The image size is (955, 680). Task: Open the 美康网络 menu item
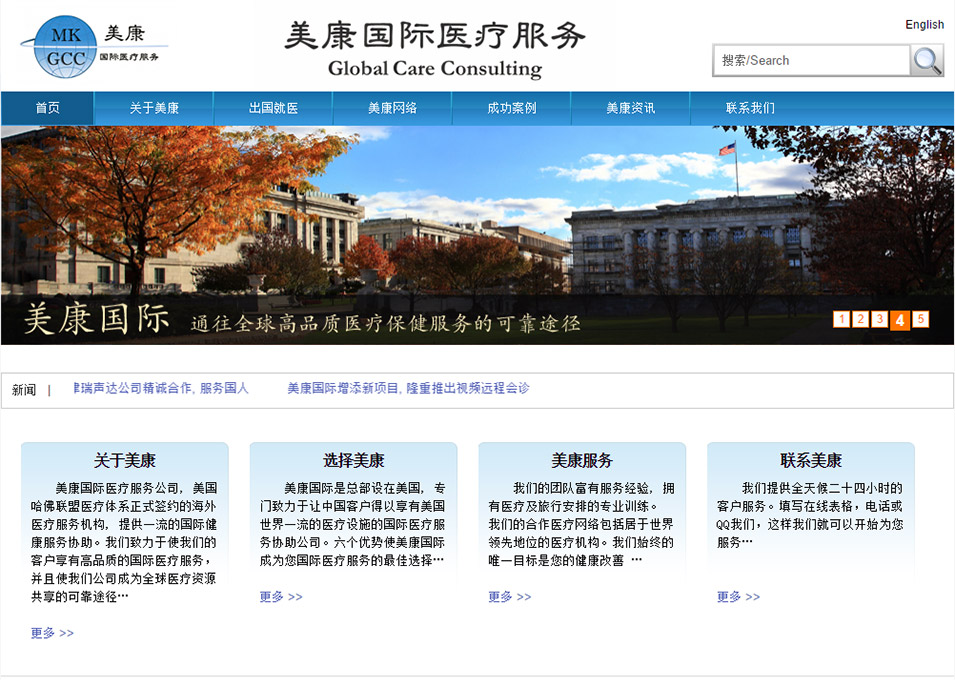coord(392,108)
